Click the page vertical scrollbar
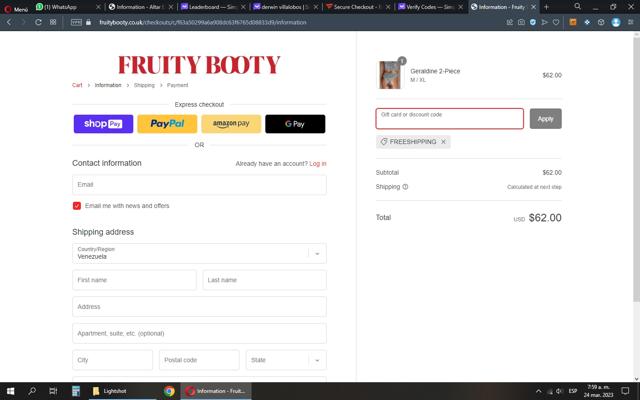 pyautogui.click(x=636, y=169)
